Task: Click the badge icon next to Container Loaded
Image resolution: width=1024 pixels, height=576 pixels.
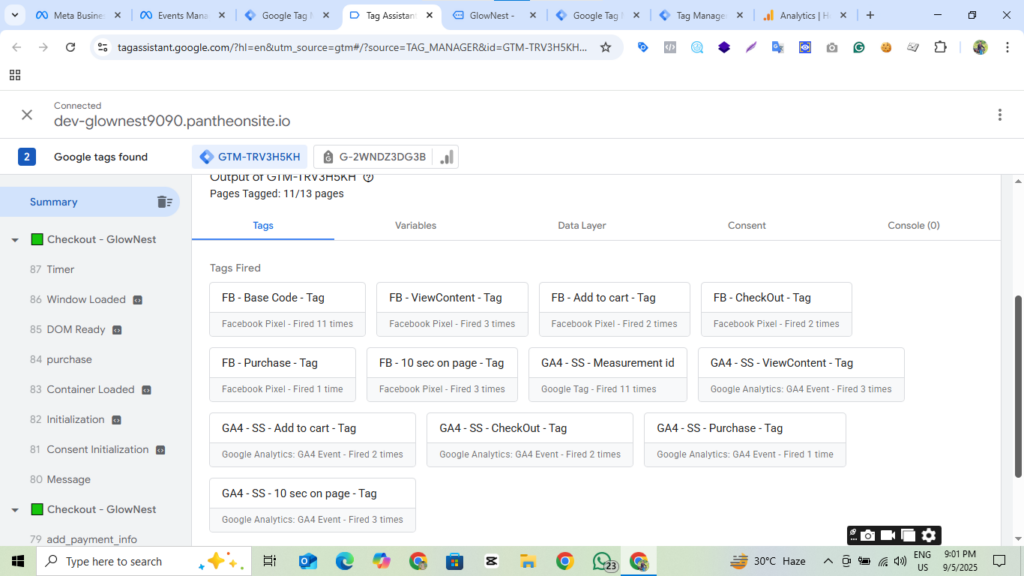Action: [x=146, y=390]
